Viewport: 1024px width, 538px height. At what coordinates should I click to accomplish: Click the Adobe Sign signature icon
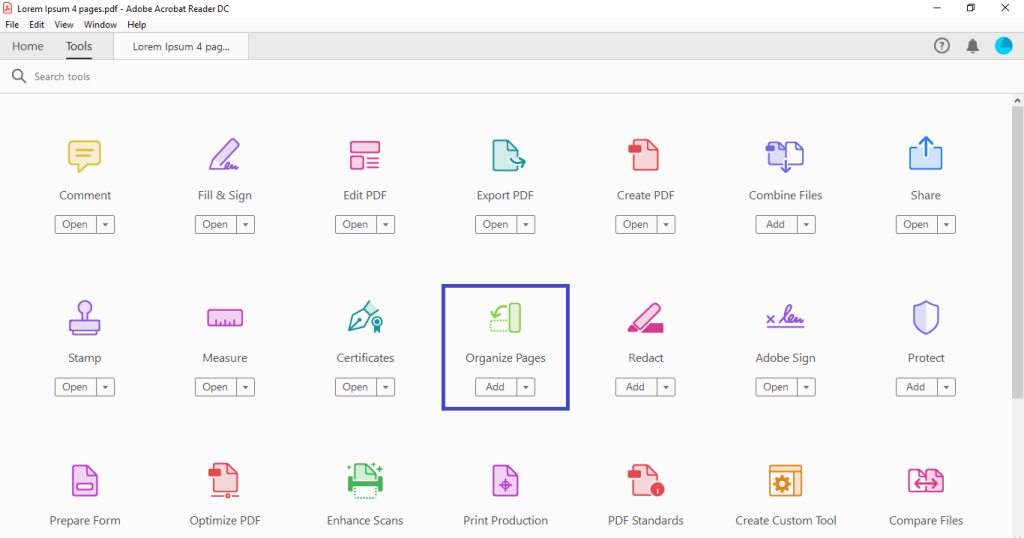pos(785,317)
